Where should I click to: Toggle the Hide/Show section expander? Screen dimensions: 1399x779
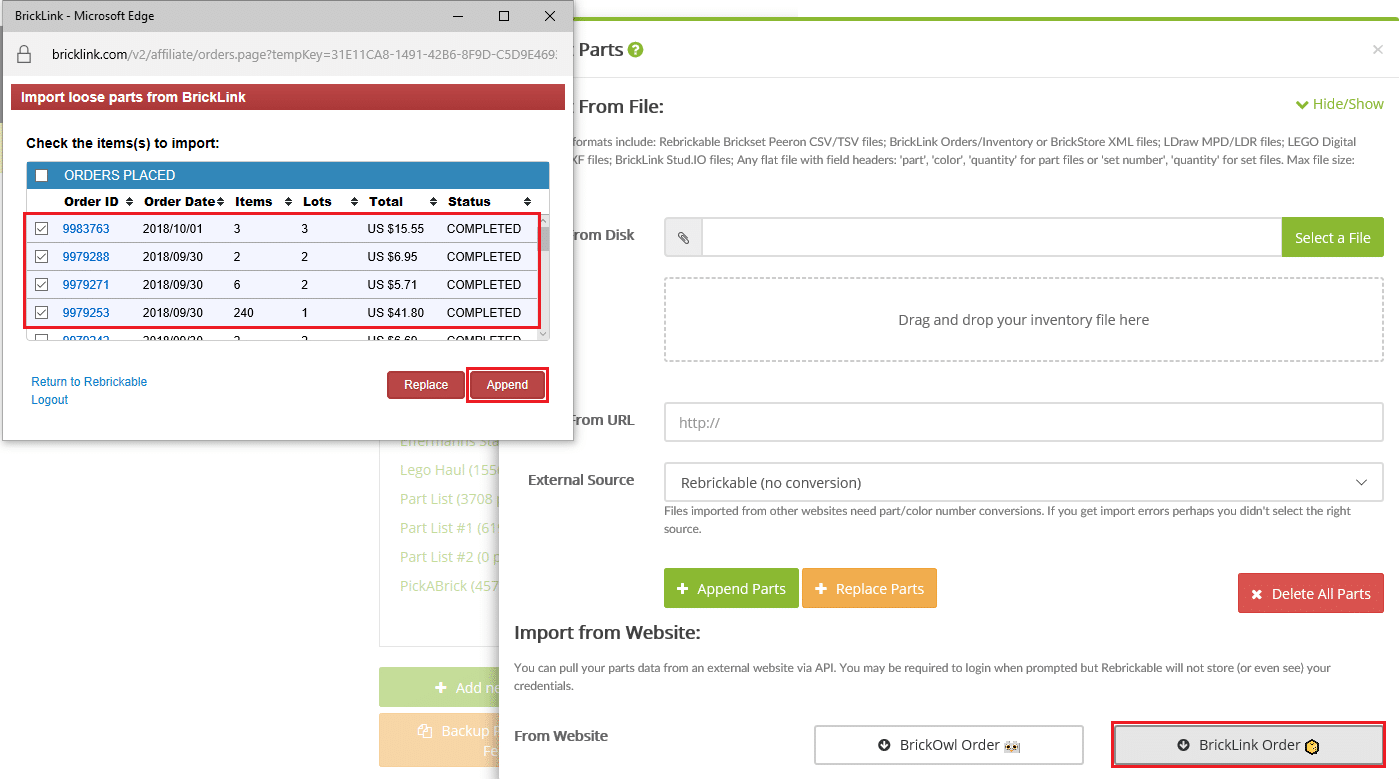[x=1340, y=104]
